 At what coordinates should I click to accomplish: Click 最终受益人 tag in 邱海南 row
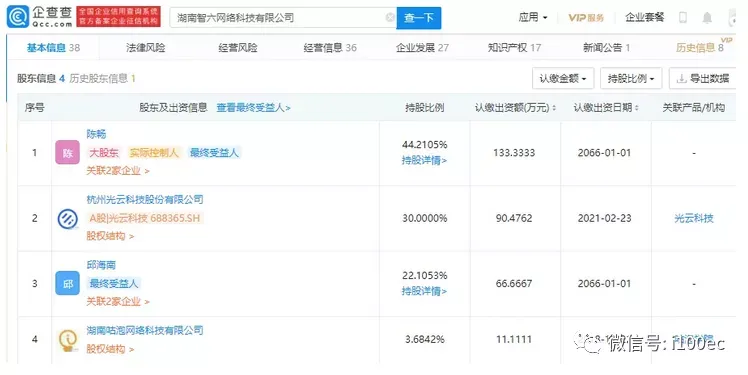[114, 283]
